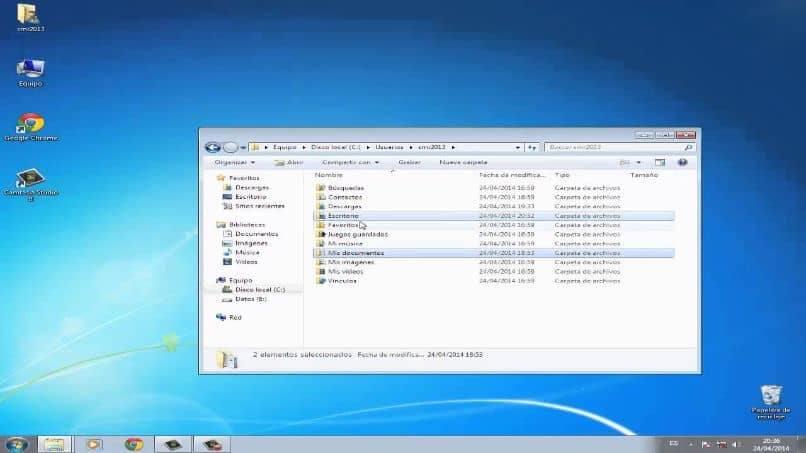Sort by Fecha de modifica... column
This screenshot has width=806, height=453.
[x=512, y=175]
